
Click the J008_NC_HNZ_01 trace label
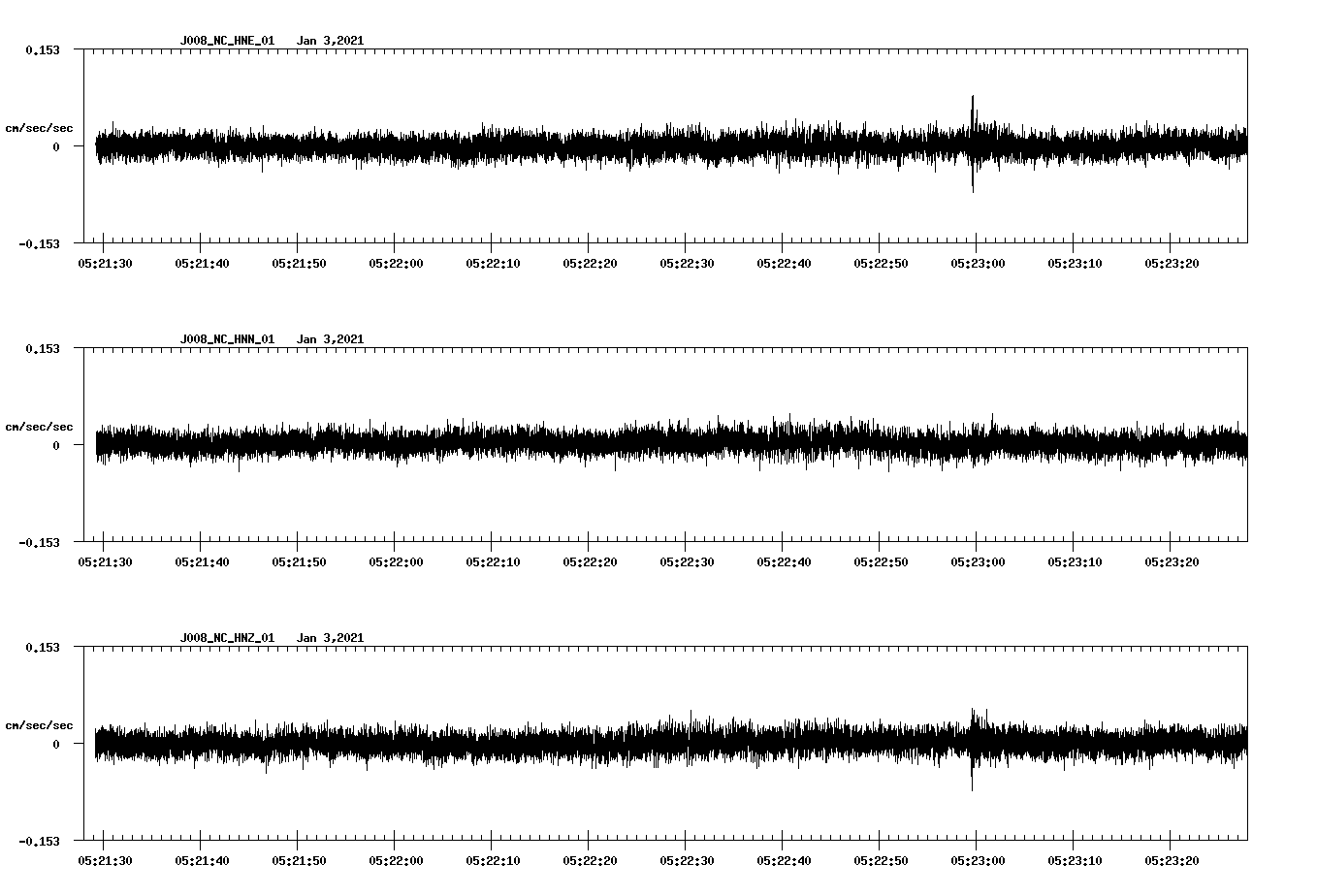click(x=227, y=638)
